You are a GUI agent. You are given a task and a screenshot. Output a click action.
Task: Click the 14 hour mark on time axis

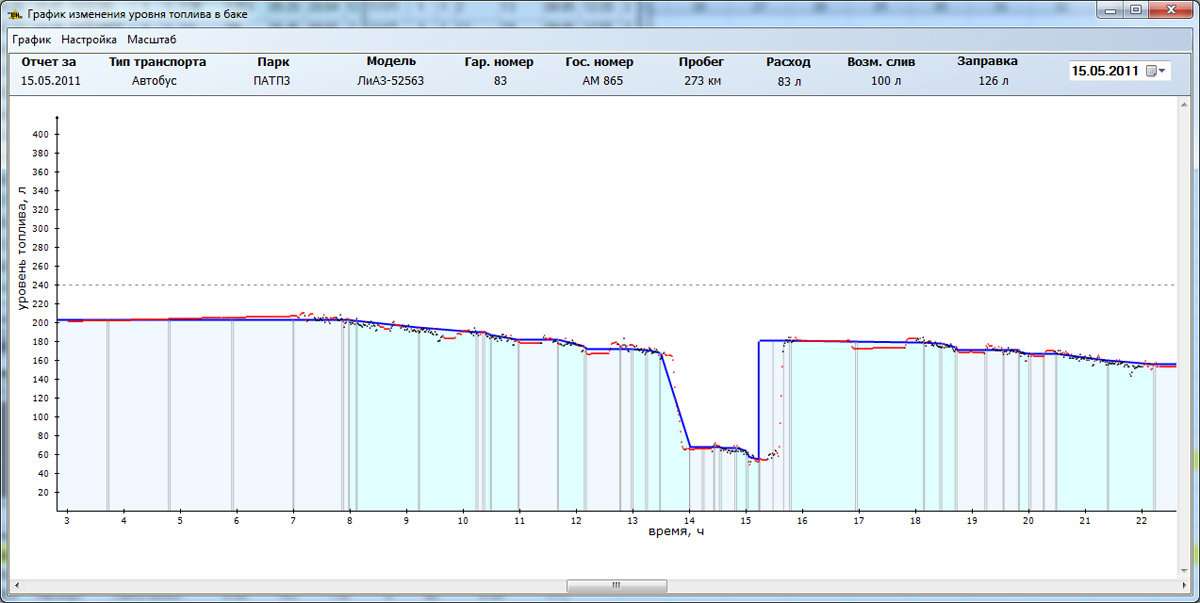pos(689,521)
